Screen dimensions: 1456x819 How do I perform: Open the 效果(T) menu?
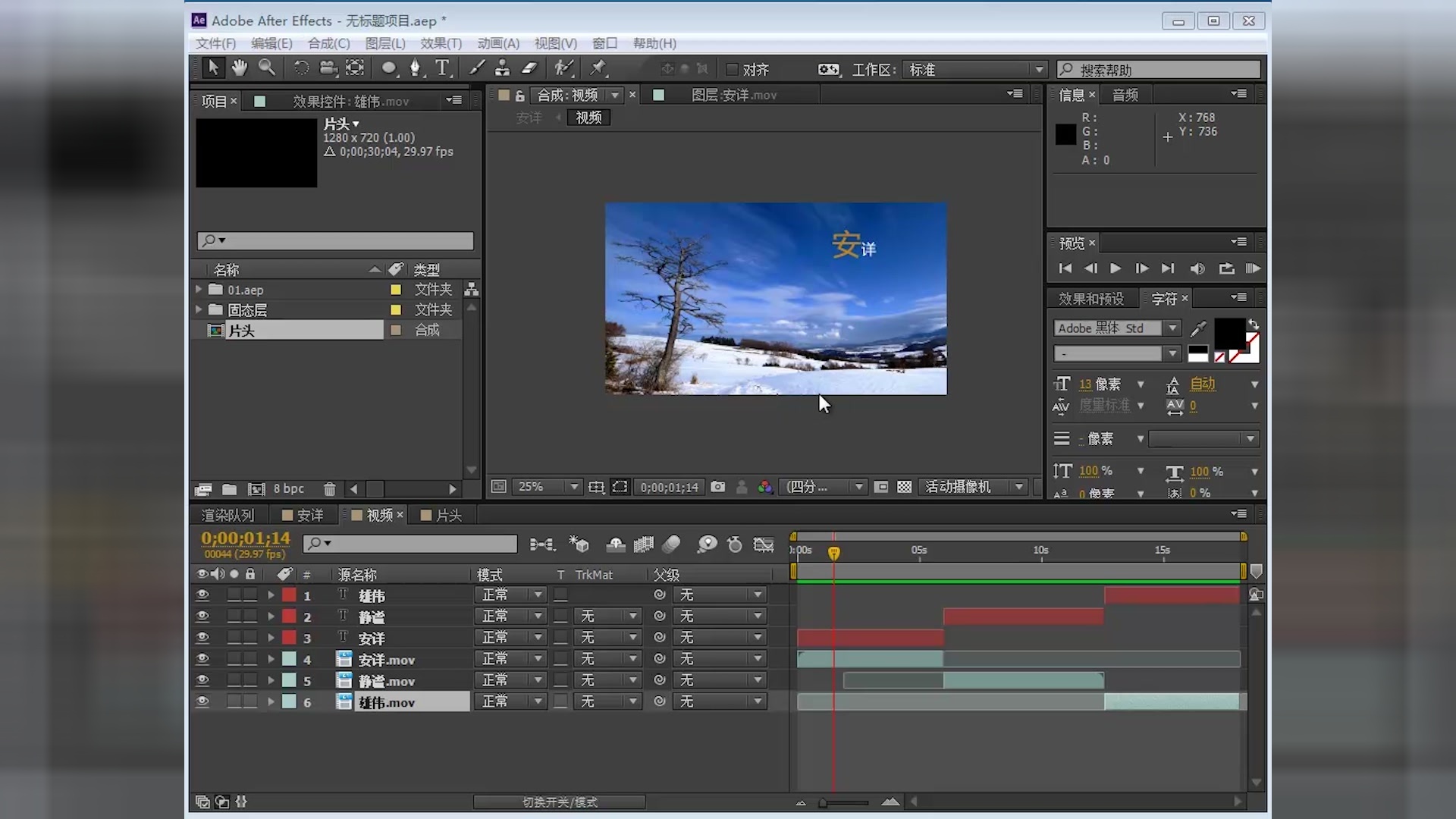[x=441, y=43]
